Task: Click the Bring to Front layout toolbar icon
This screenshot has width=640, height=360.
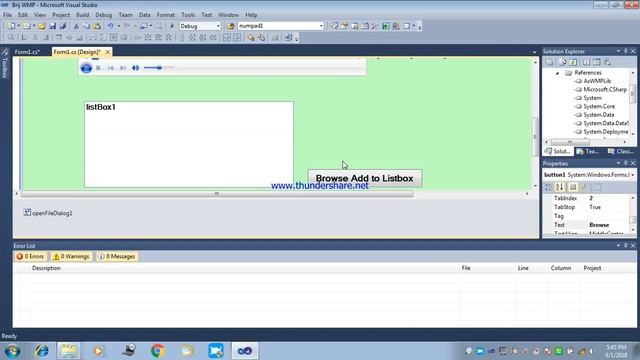Action: click(x=251, y=38)
